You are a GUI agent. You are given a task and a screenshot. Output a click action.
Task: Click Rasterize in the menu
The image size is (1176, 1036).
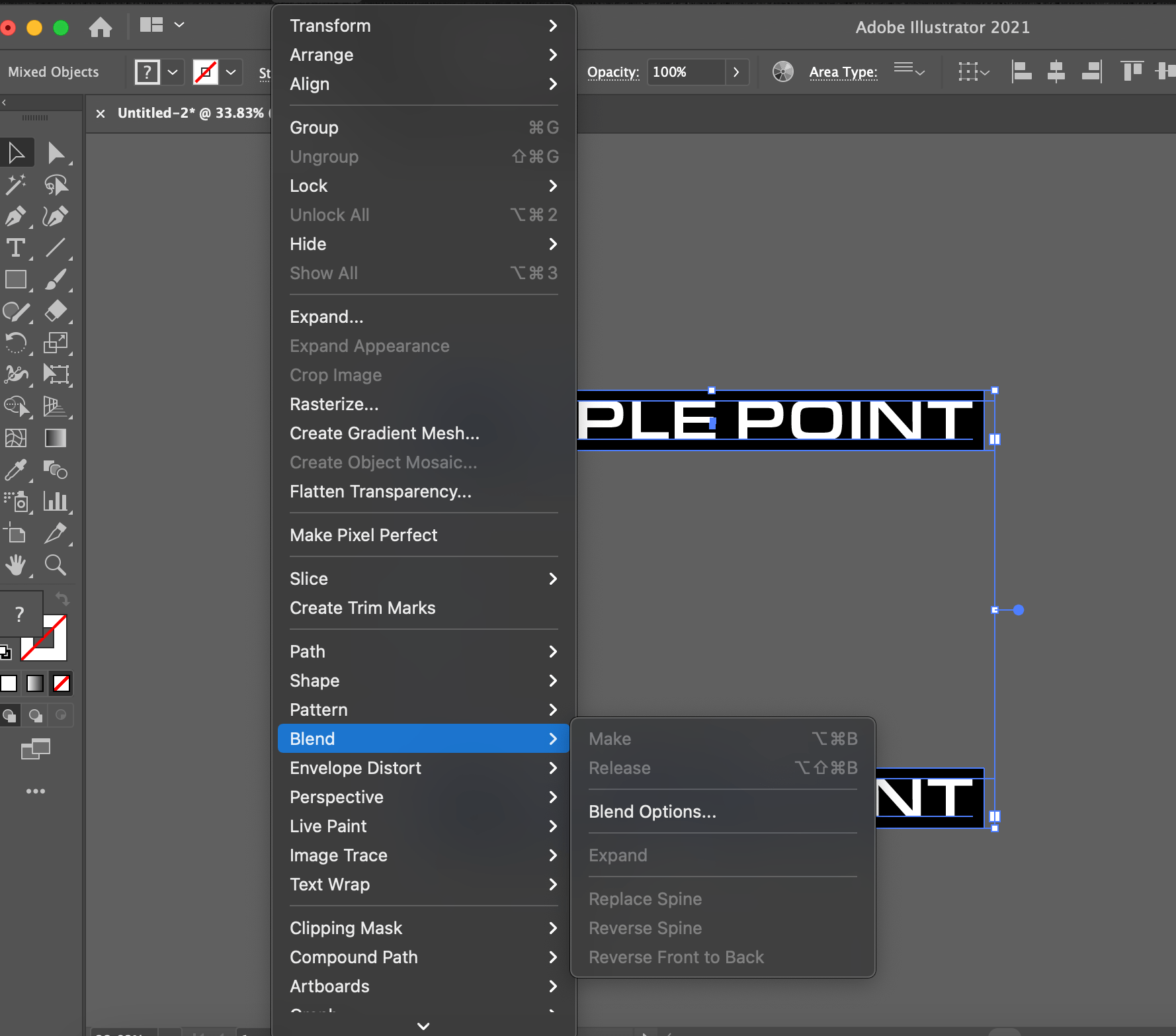(x=333, y=404)
